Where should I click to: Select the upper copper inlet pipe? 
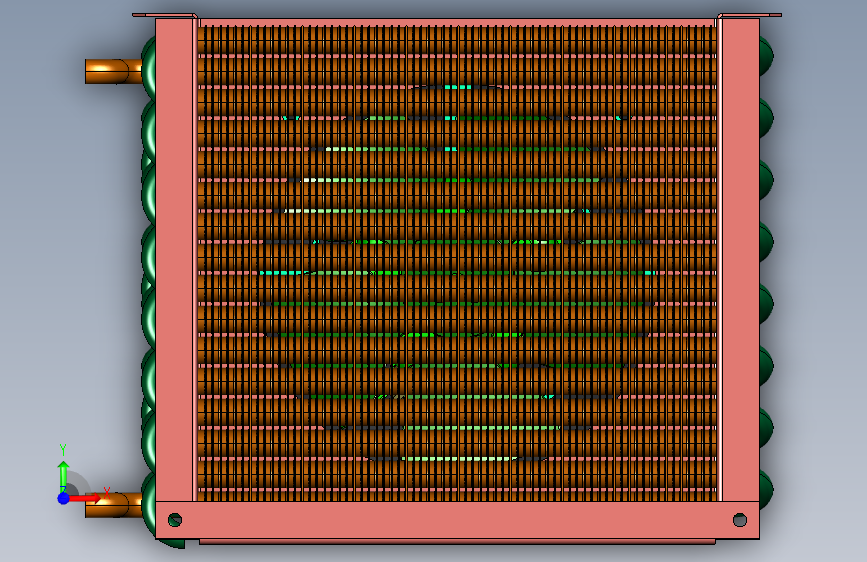click(x=113, y=71)
